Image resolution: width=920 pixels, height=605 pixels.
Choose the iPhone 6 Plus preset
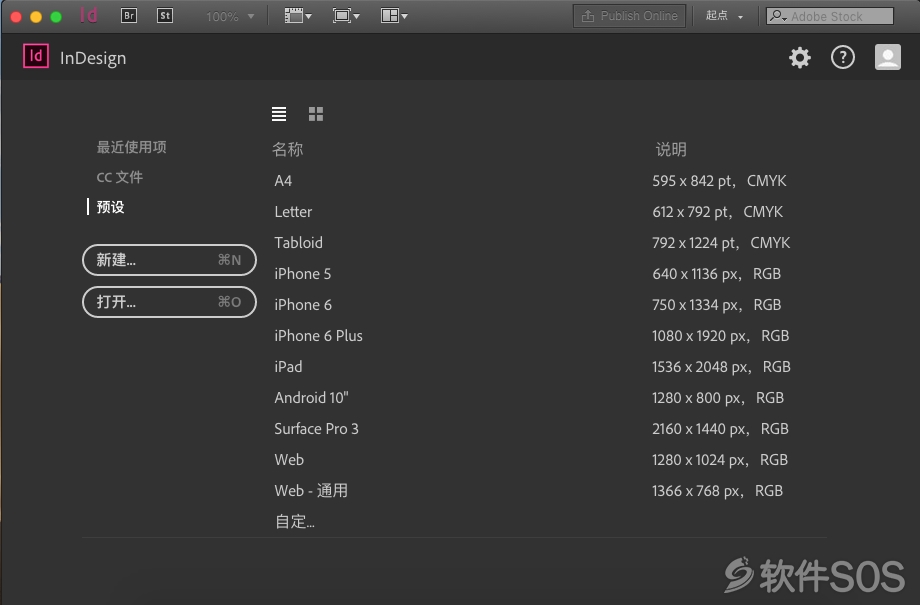coord(318,336)
